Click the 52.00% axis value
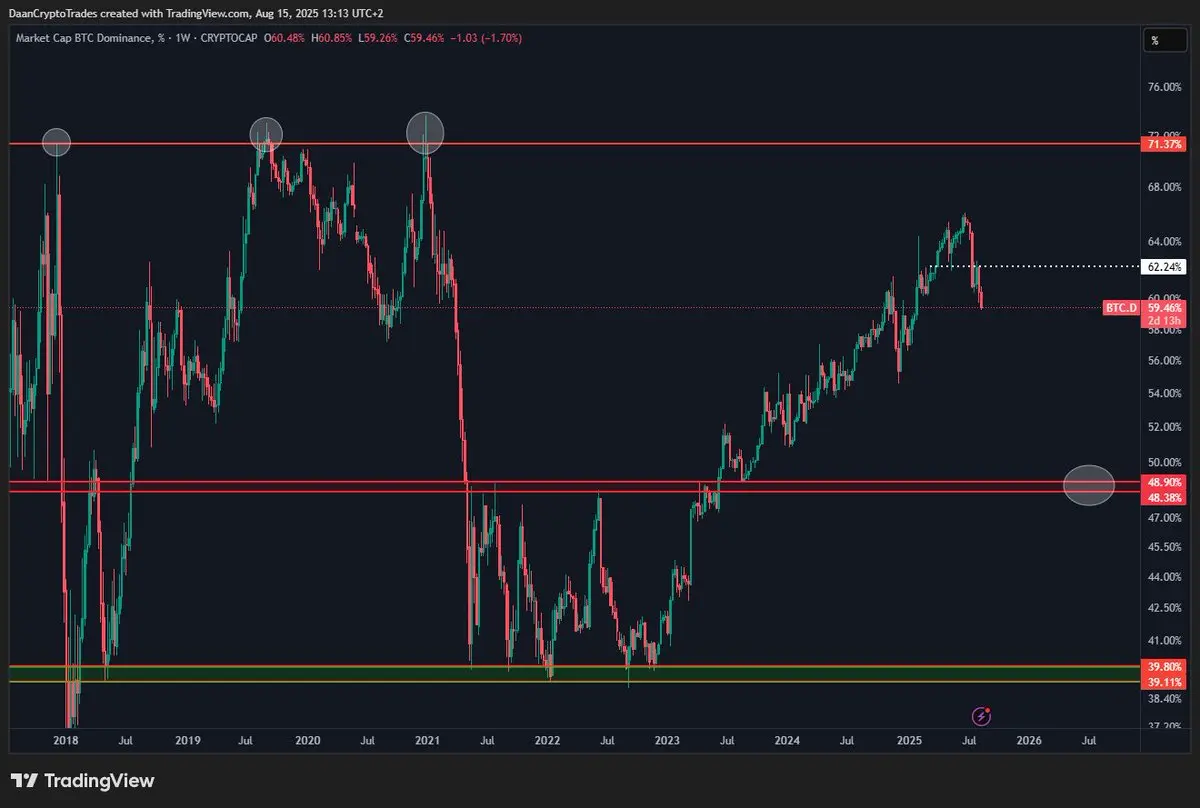Image resolution: width=1200 pixels, height=808 pixels. 1166,427
